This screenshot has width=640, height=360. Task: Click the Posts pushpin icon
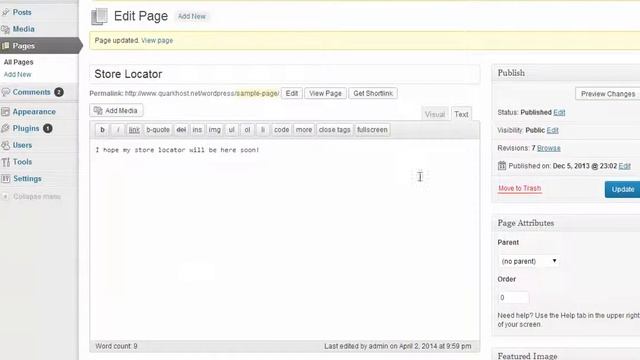pos(6,13)
